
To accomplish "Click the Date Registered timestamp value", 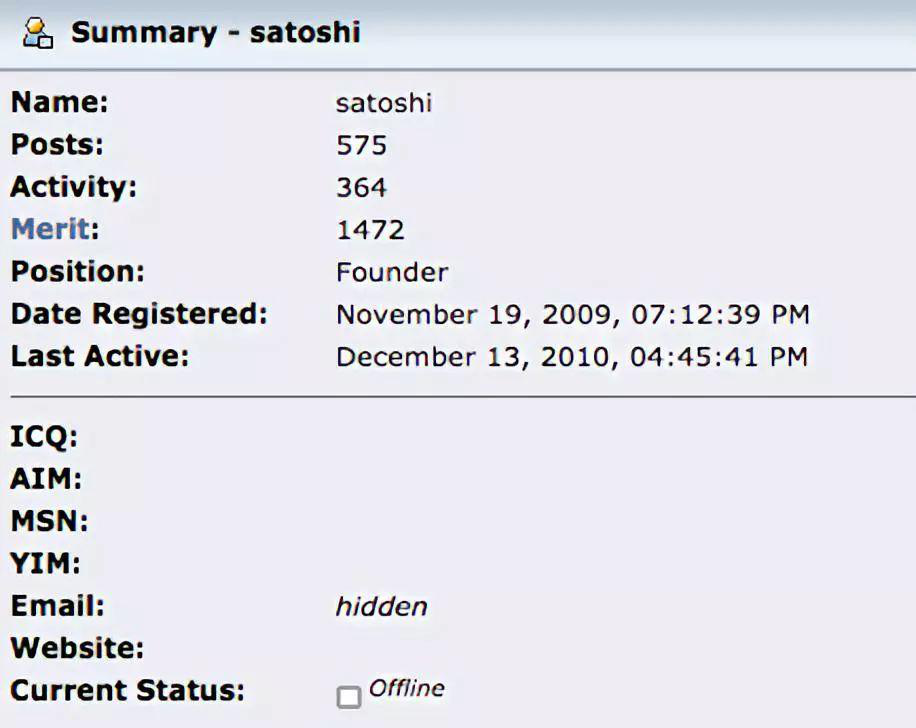I will pyautogui.click(x=573, y=314).
